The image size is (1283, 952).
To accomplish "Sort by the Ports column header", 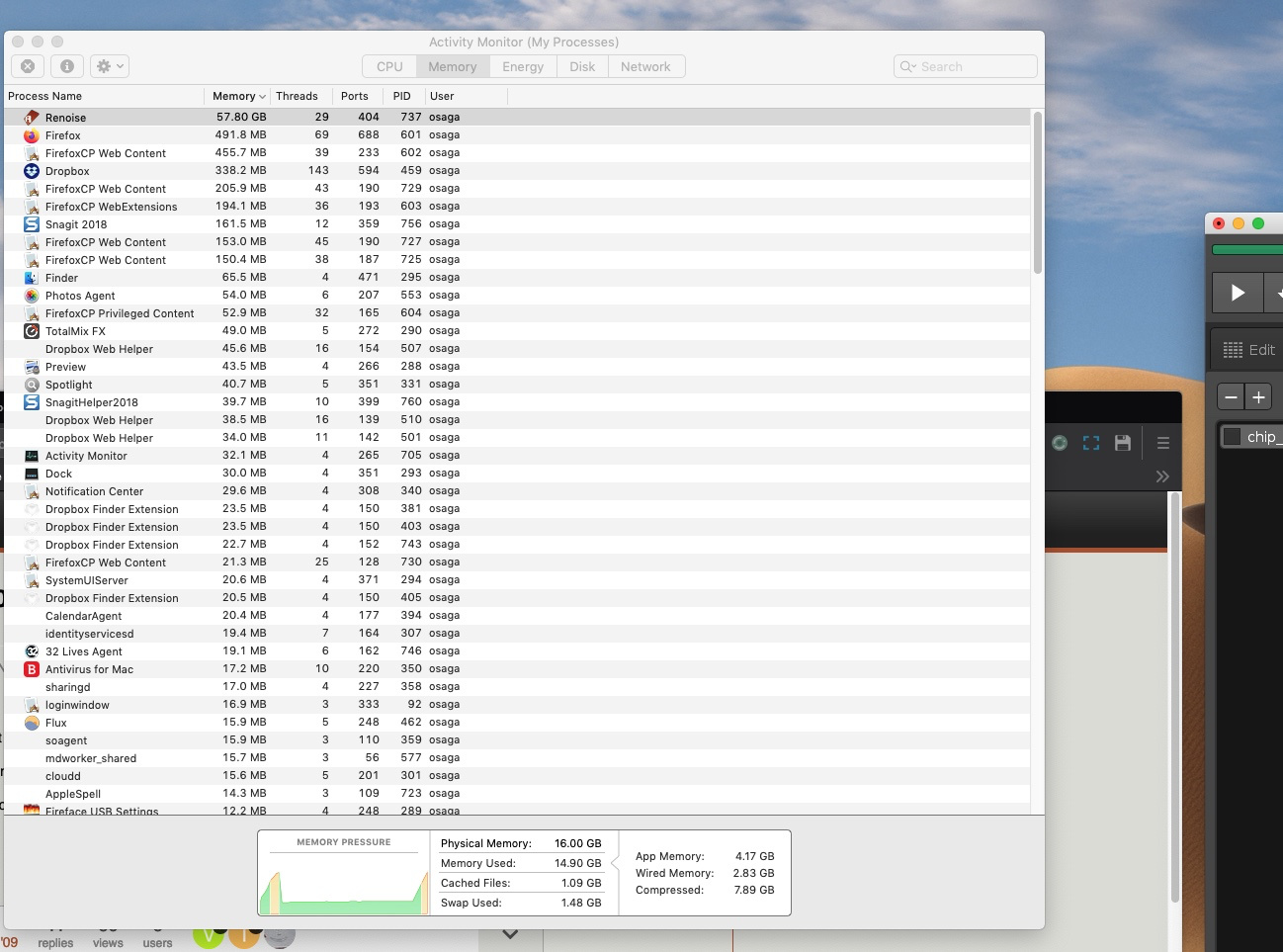I will click(x=356, y=96).
